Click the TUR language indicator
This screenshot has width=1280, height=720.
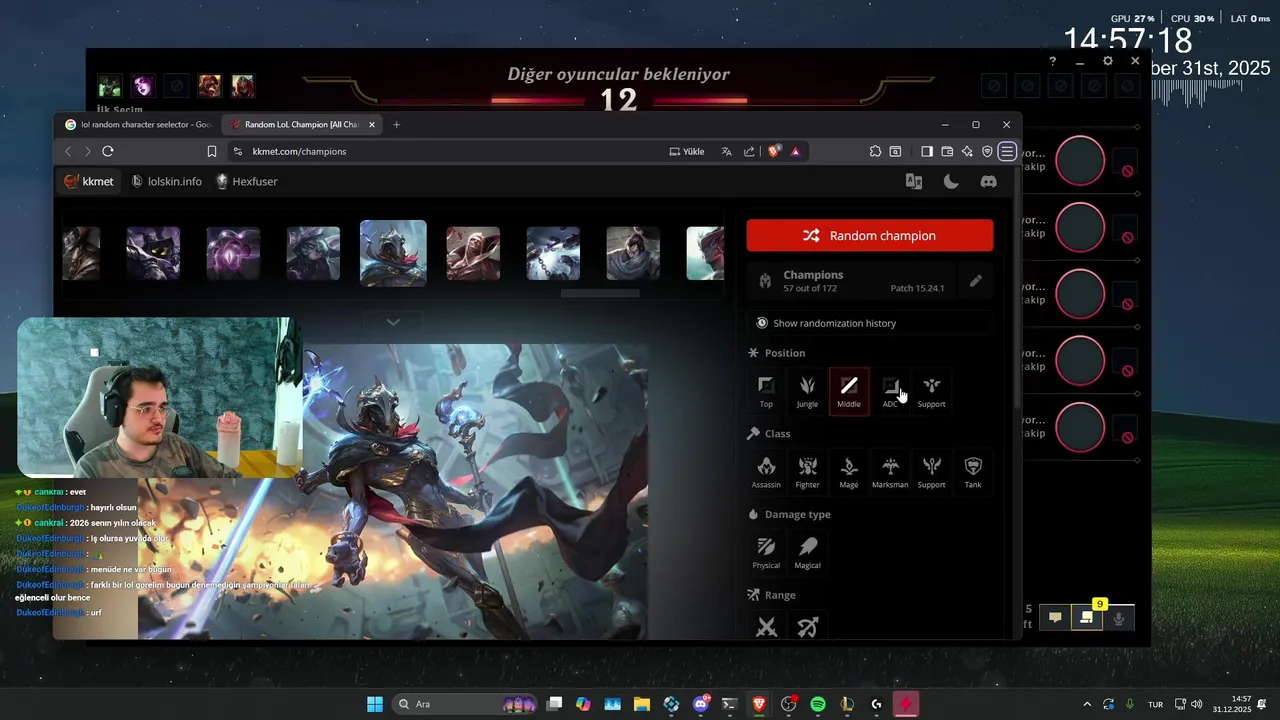[x=1155, y=704]
